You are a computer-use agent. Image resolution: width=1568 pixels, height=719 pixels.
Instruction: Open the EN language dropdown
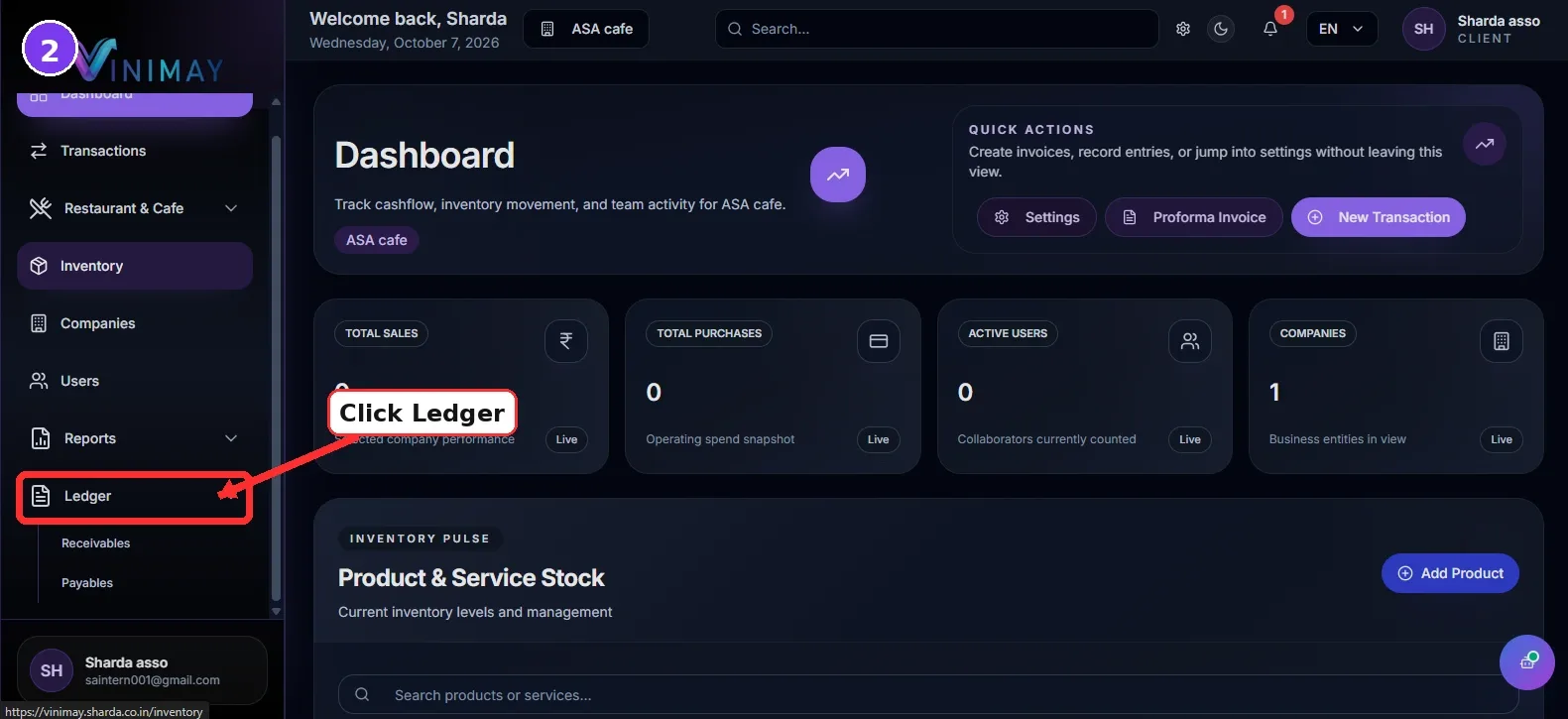tap(1342, 29)
